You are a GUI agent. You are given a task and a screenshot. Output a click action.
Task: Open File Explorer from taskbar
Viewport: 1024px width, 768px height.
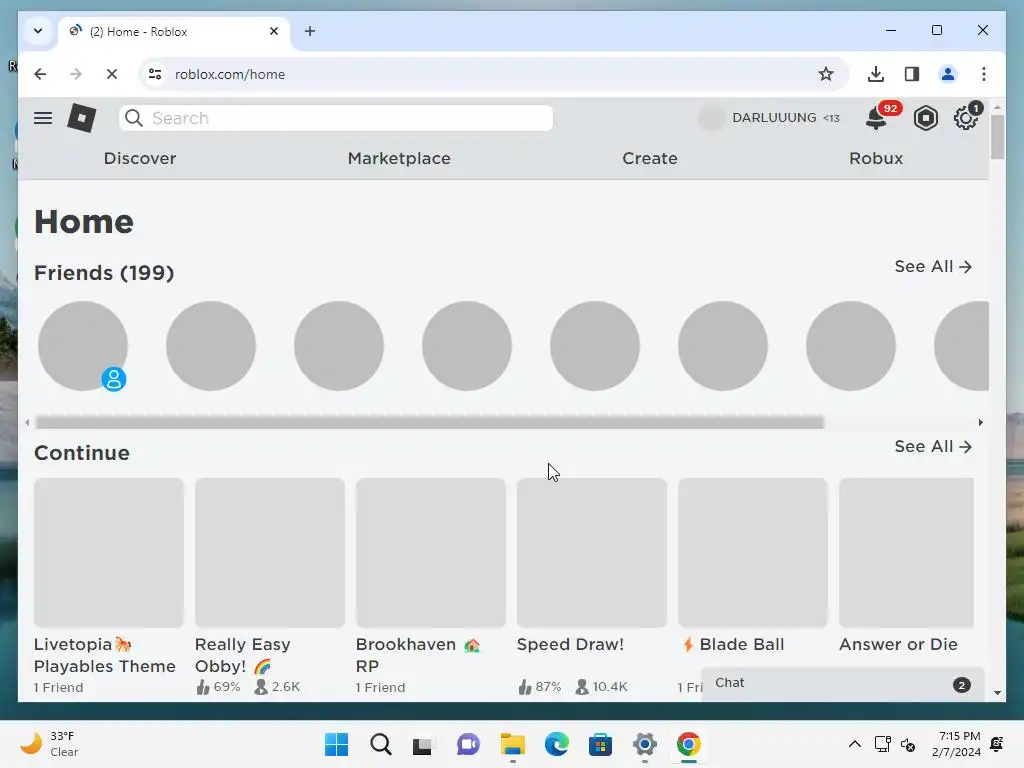coord(513,744)
